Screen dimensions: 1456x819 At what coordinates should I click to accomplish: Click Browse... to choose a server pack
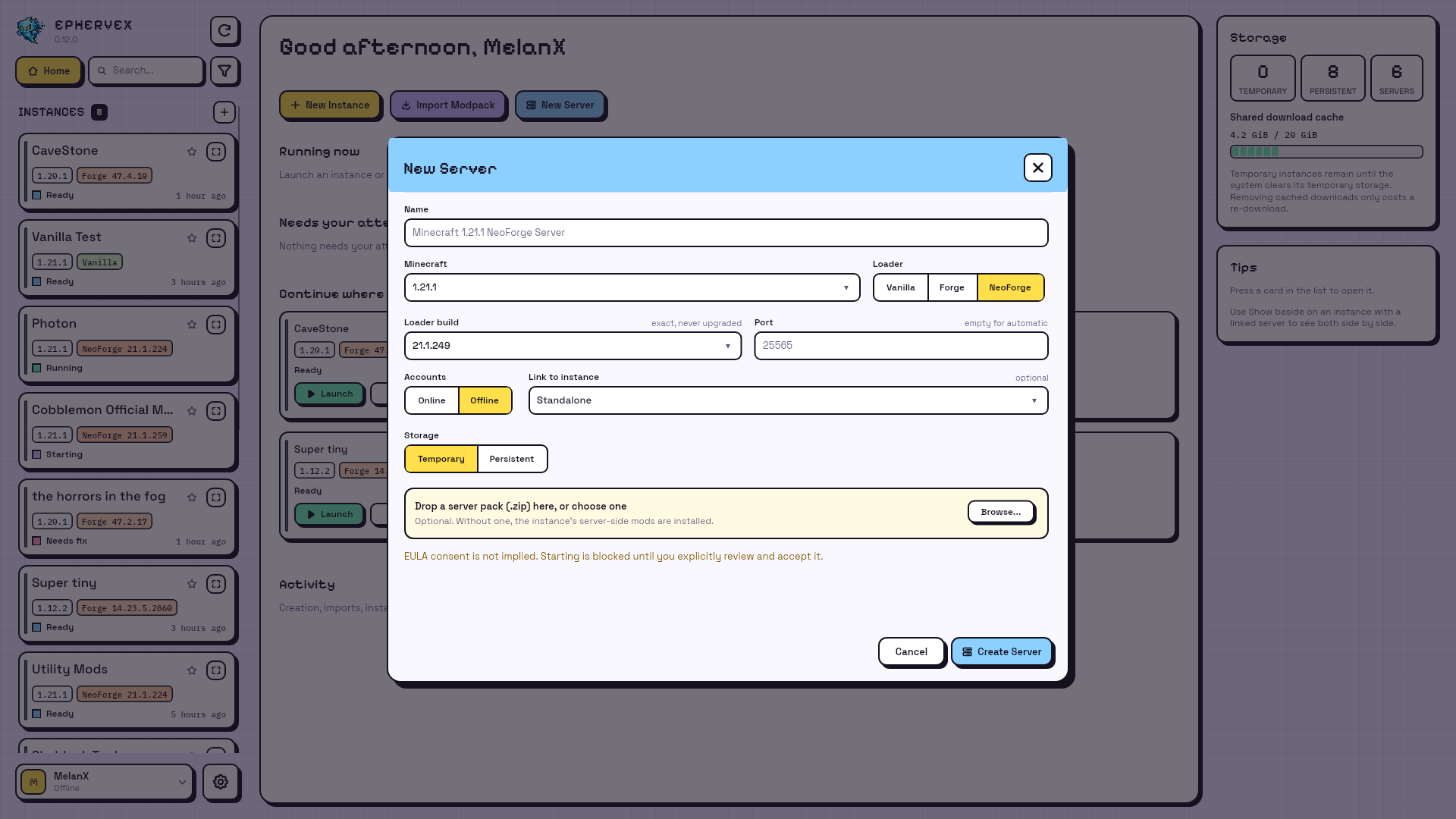coord(1000,512)
